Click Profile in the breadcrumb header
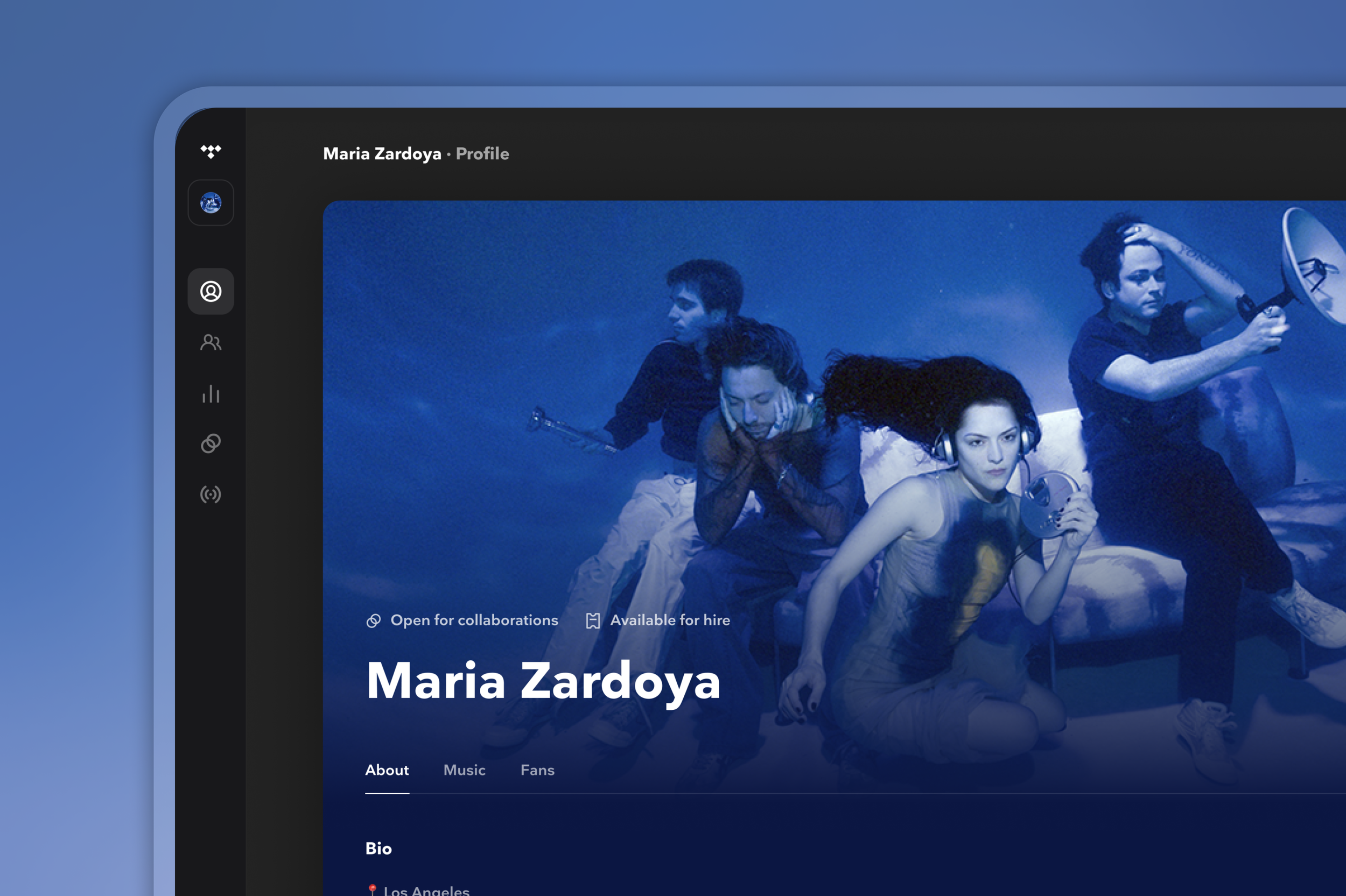The image size is (1346, 896). click(482, 154)
